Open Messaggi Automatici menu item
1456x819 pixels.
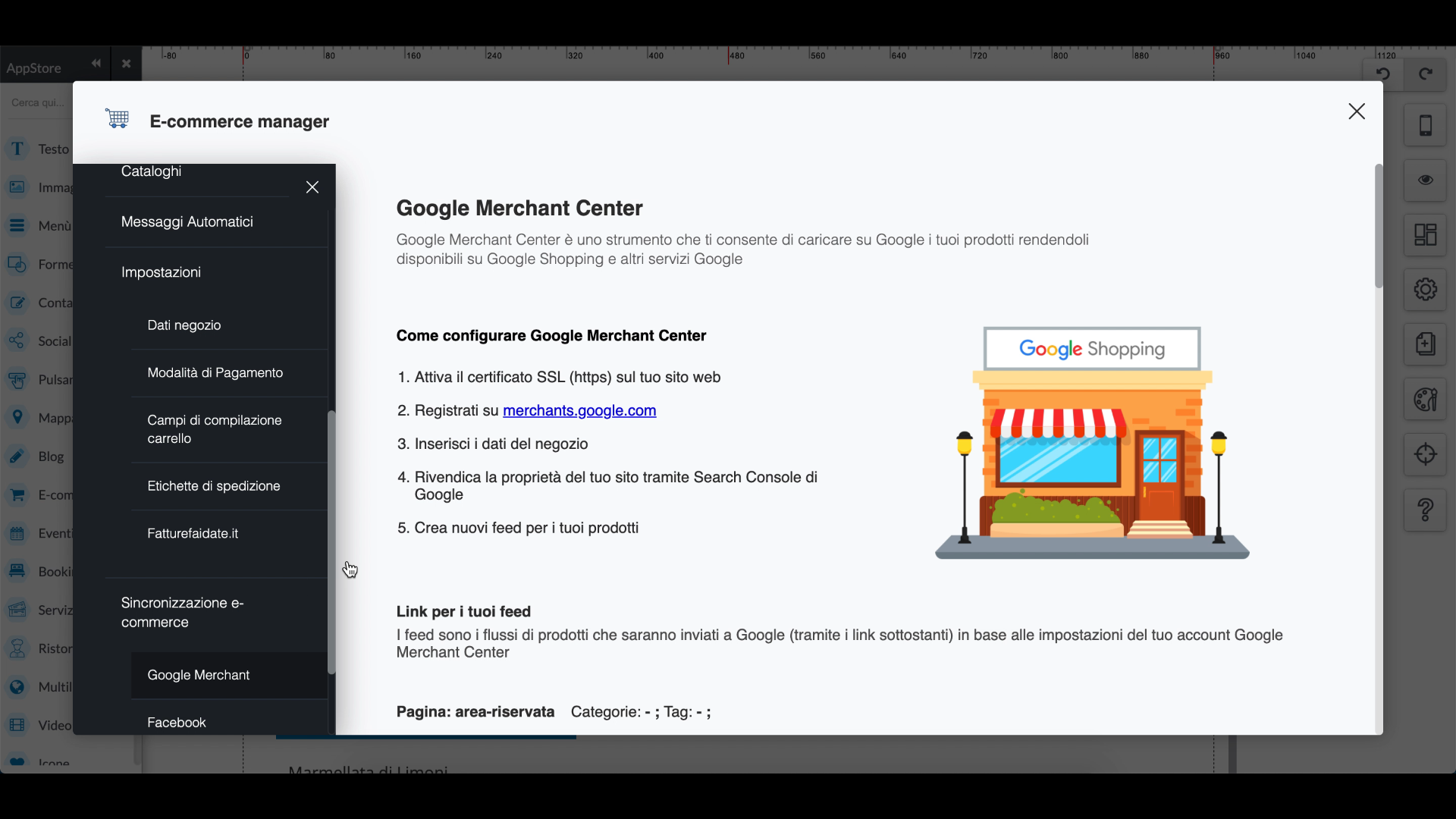(x=187, y=222)
